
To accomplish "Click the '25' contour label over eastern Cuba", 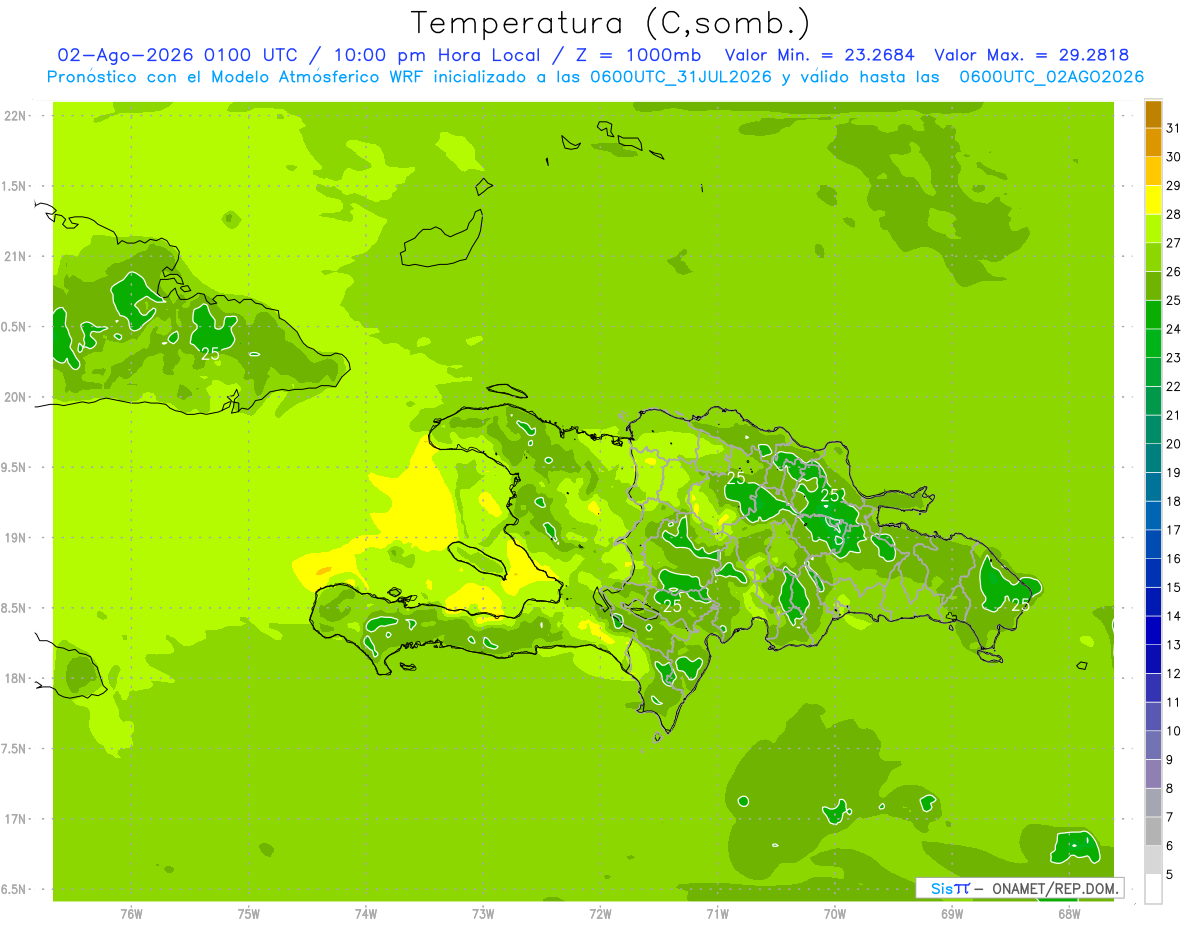I will (x=210, y=354).
